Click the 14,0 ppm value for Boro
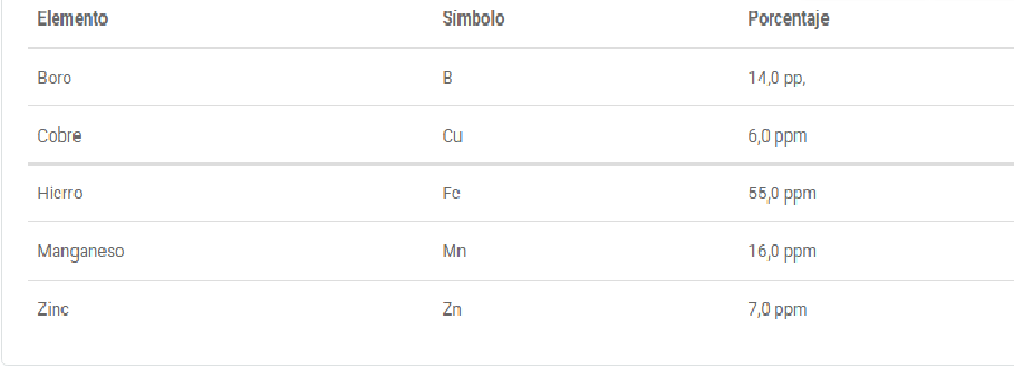Viewport: 1018px width, 368px height. coord(777,79)
